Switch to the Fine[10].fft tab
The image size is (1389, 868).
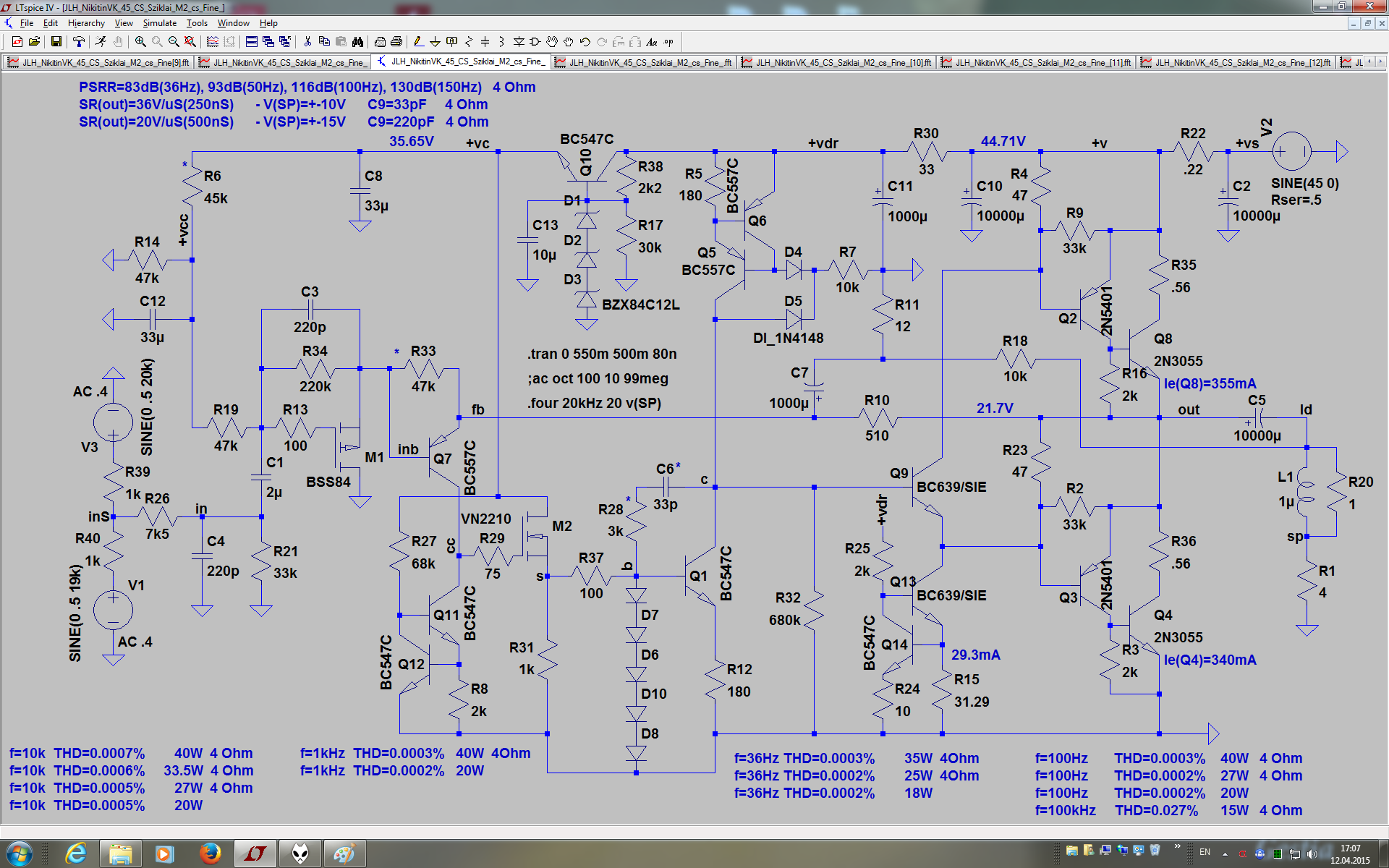tap(837, 62)
